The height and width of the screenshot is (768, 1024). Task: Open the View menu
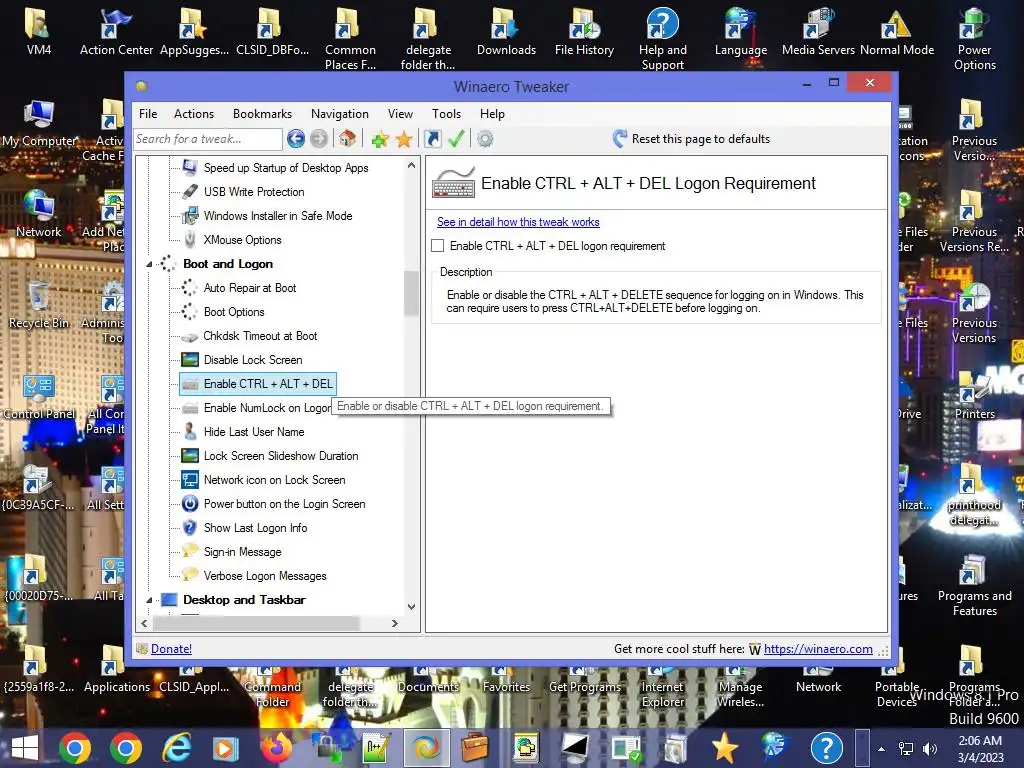pyautogui.click(x=400, y=114)
